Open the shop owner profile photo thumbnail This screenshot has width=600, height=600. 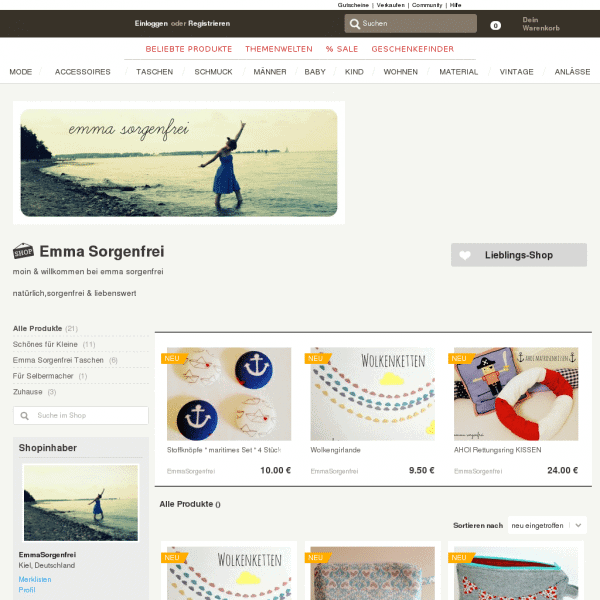(81, 503)
